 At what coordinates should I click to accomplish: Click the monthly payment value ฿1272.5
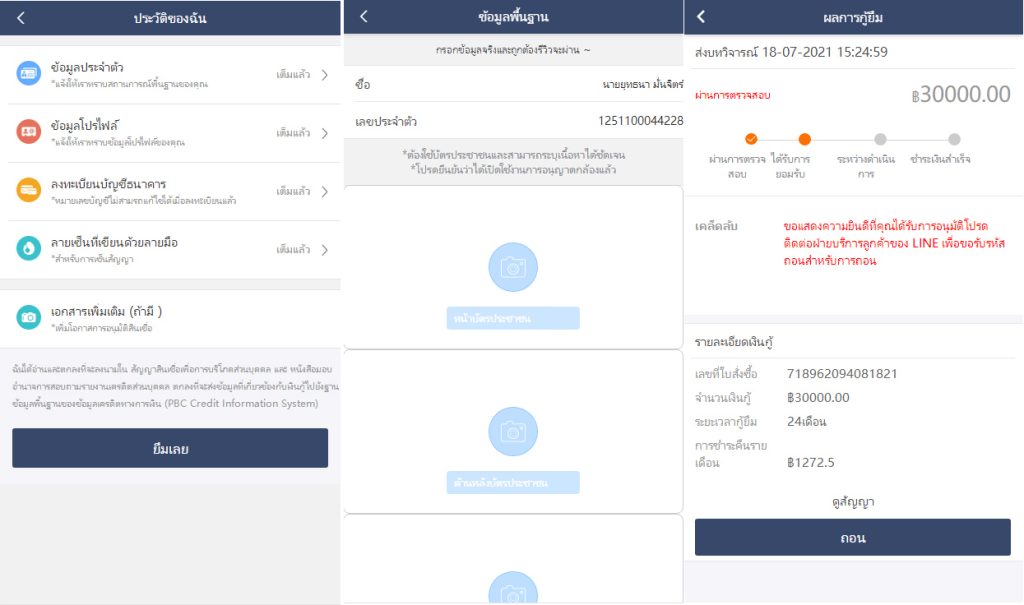point(810,463)
